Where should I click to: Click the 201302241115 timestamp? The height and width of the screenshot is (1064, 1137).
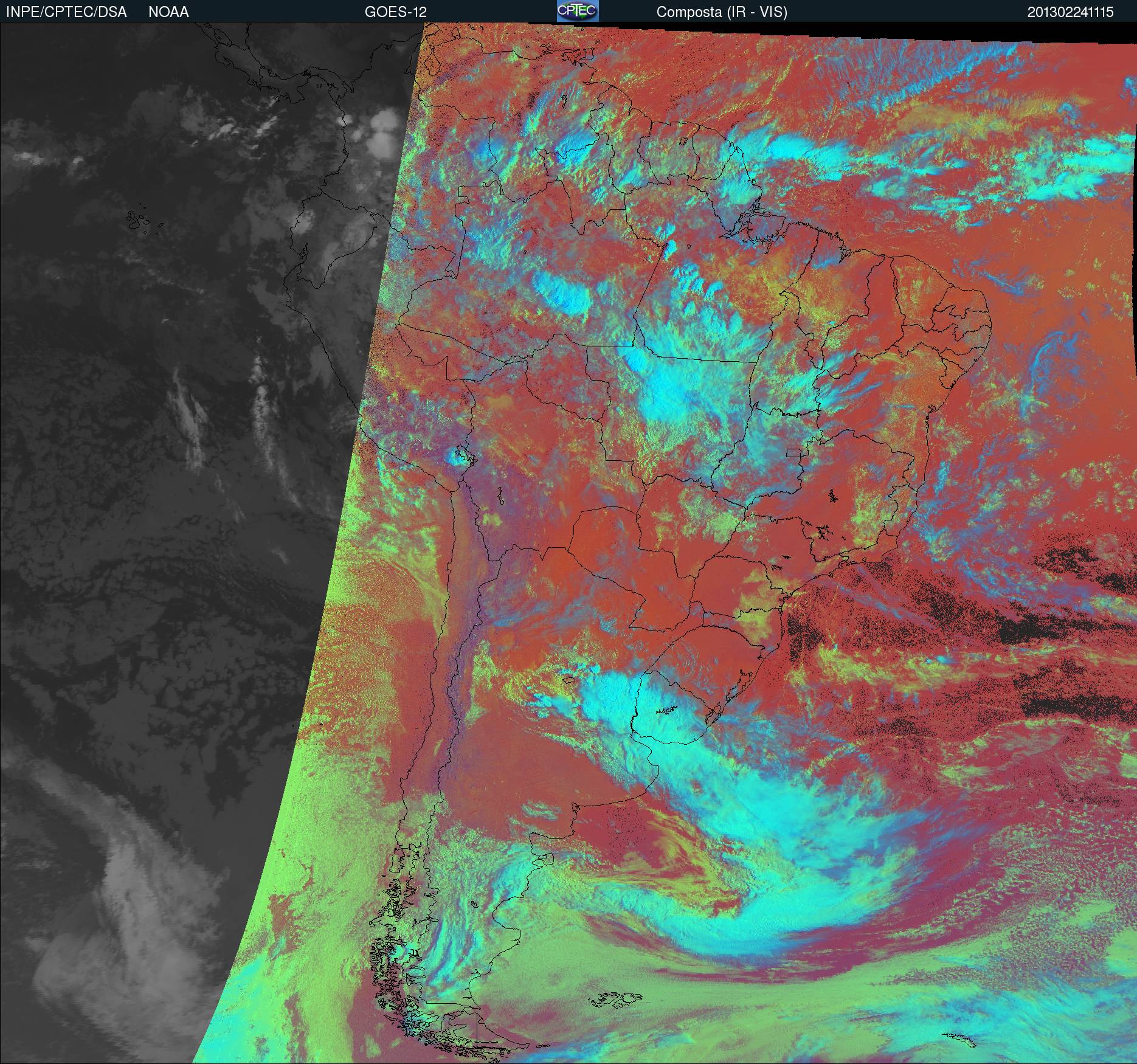[x=1070, y=12]
